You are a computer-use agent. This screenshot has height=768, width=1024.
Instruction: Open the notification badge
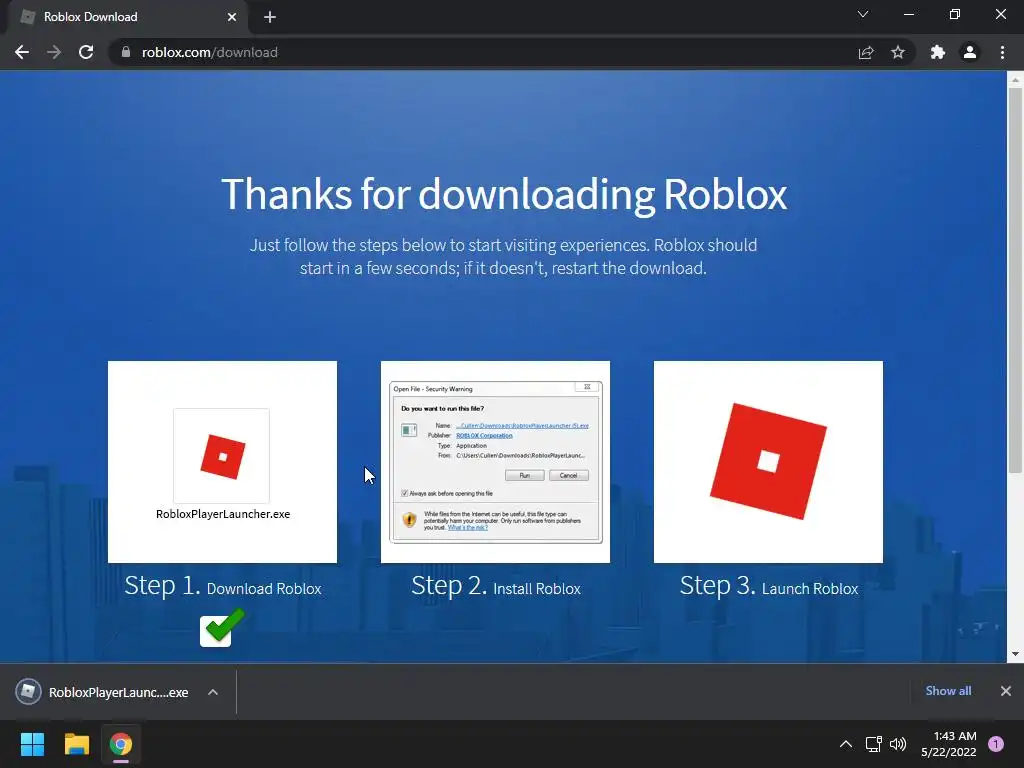(996, 744)
